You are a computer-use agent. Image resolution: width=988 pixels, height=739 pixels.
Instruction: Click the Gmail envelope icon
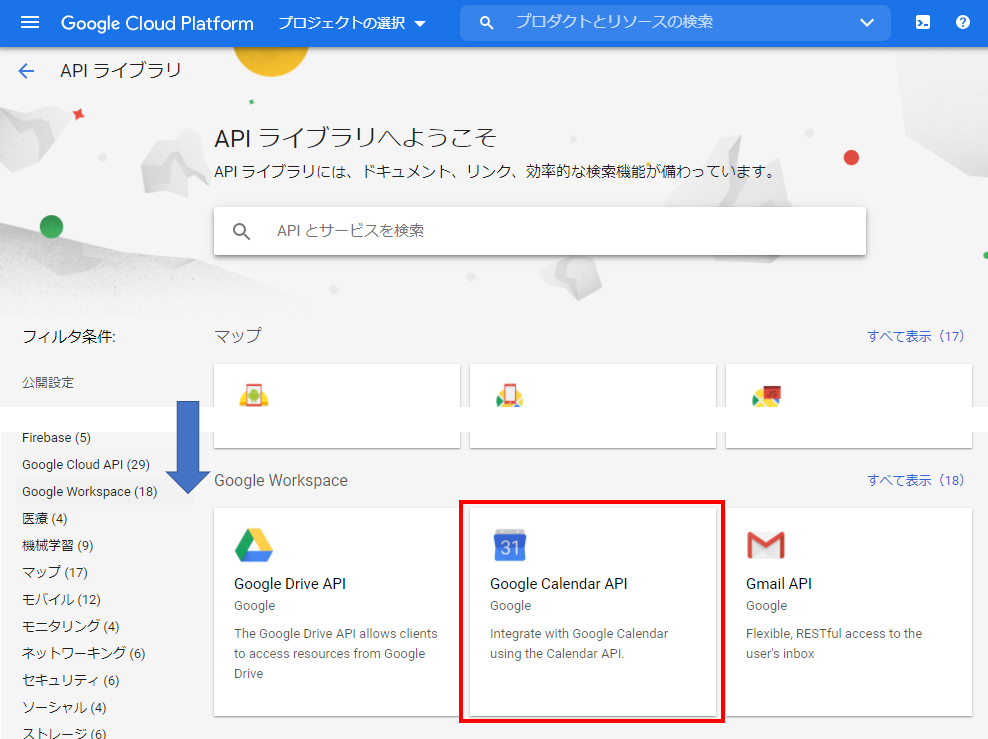pos(765,545)
